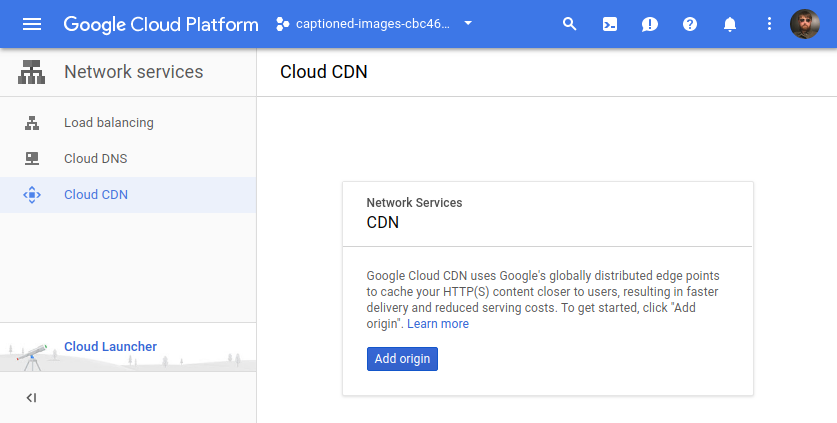Collapse the left sidebar panel
Viewport: 837px width, 423px height.
(x=31, y=398)
